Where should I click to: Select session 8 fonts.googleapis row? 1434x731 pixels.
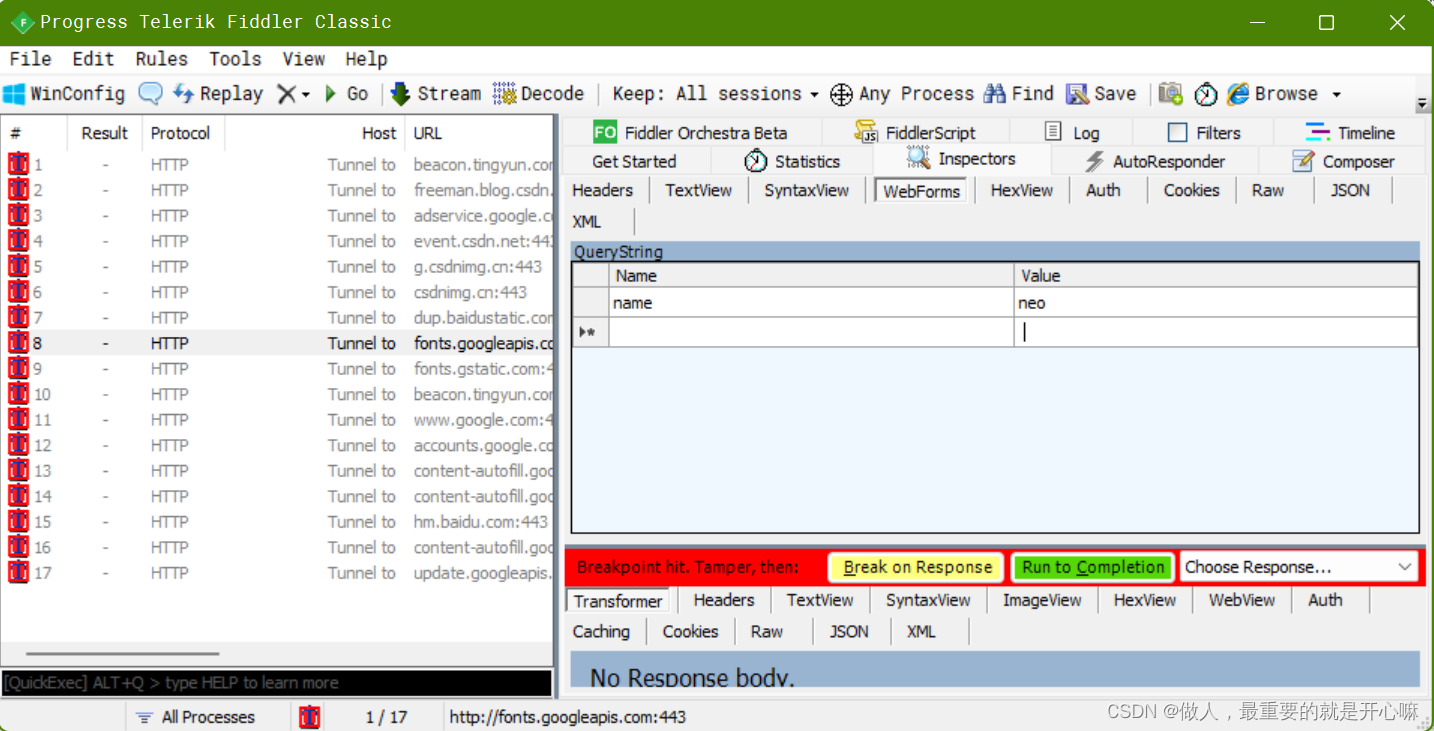click(x=278, y=343)
